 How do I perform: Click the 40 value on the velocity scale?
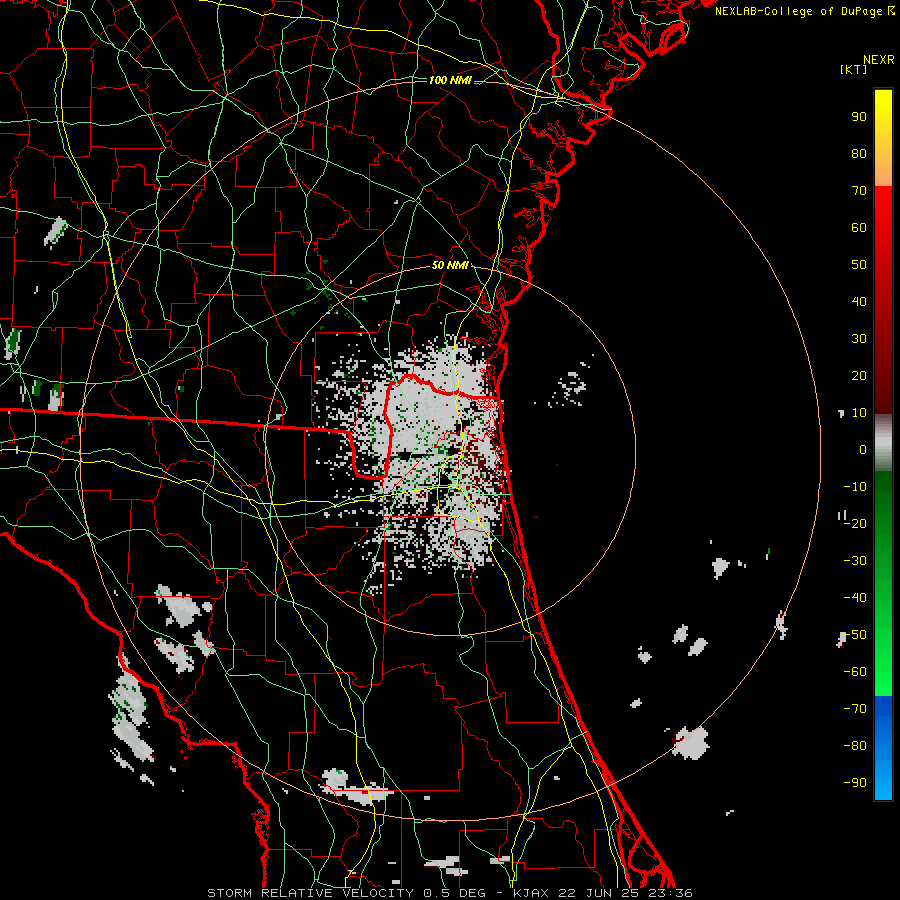(859, 301)
